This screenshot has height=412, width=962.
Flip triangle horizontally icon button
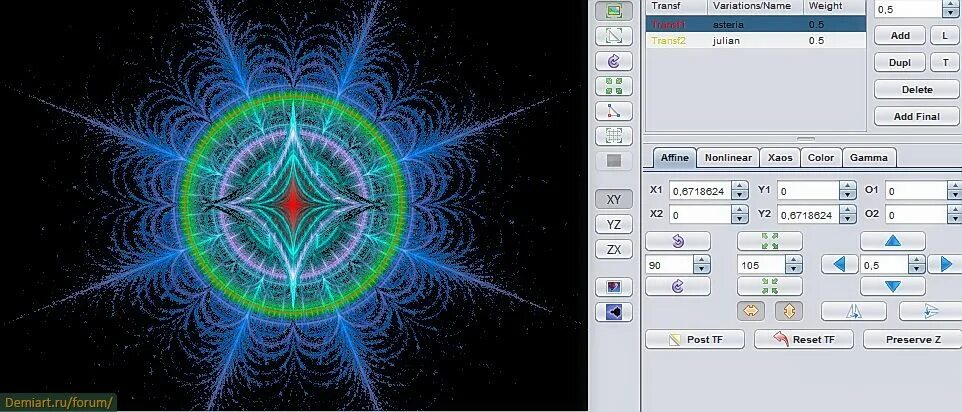[x=853, y=311]
